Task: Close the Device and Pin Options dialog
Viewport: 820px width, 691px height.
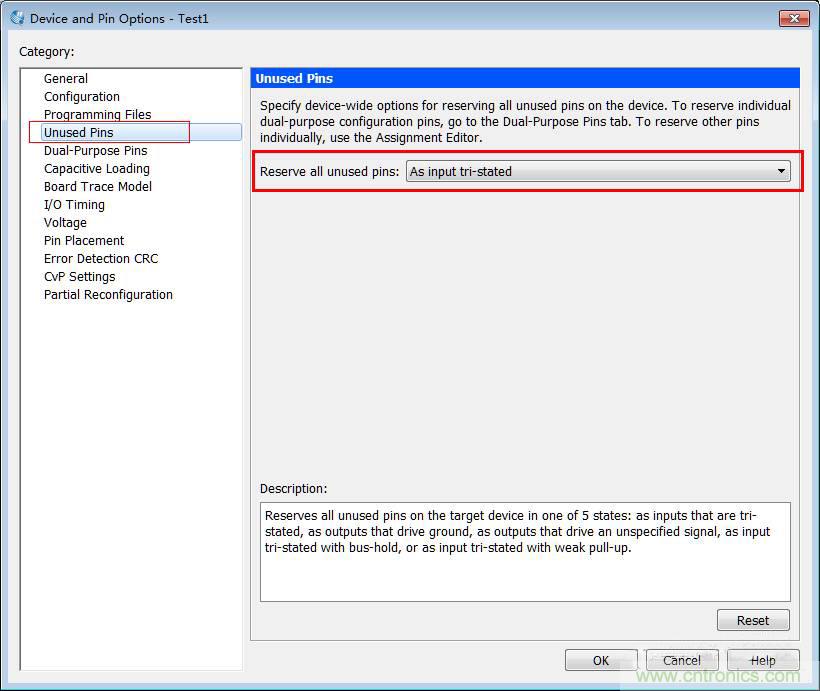Action: [793, 18]
